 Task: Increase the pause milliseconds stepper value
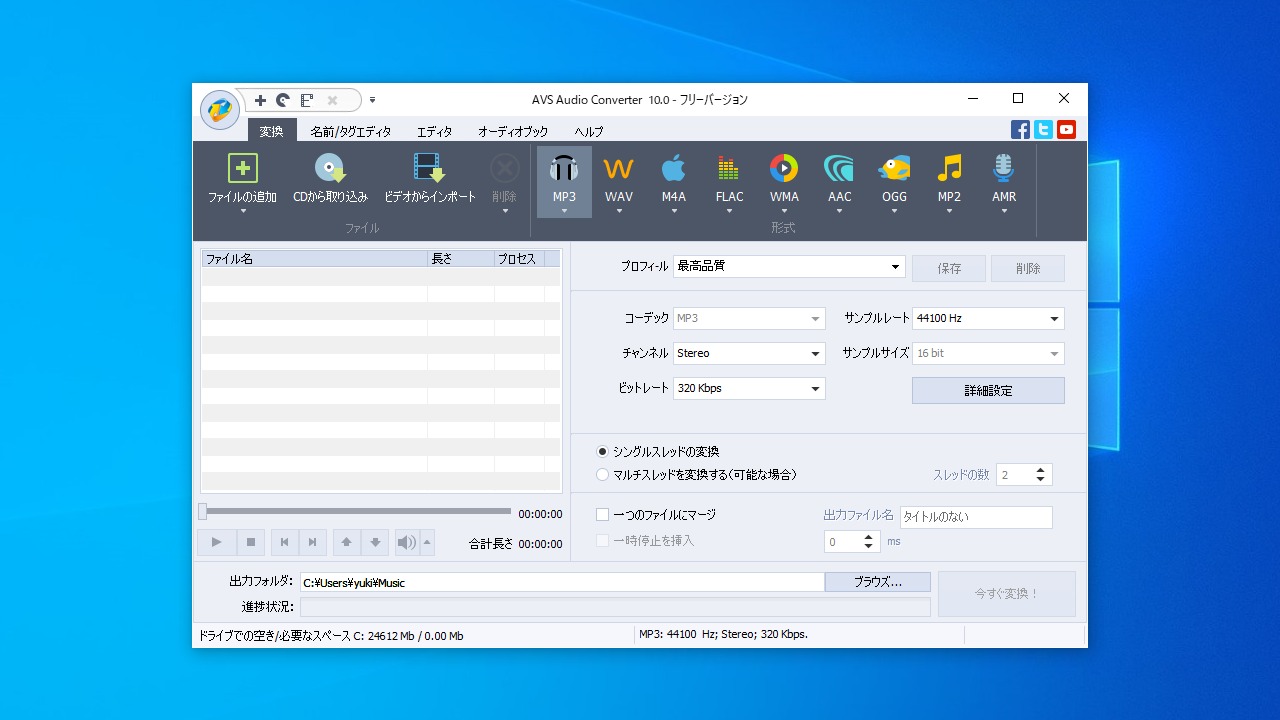tap(869, 537)
